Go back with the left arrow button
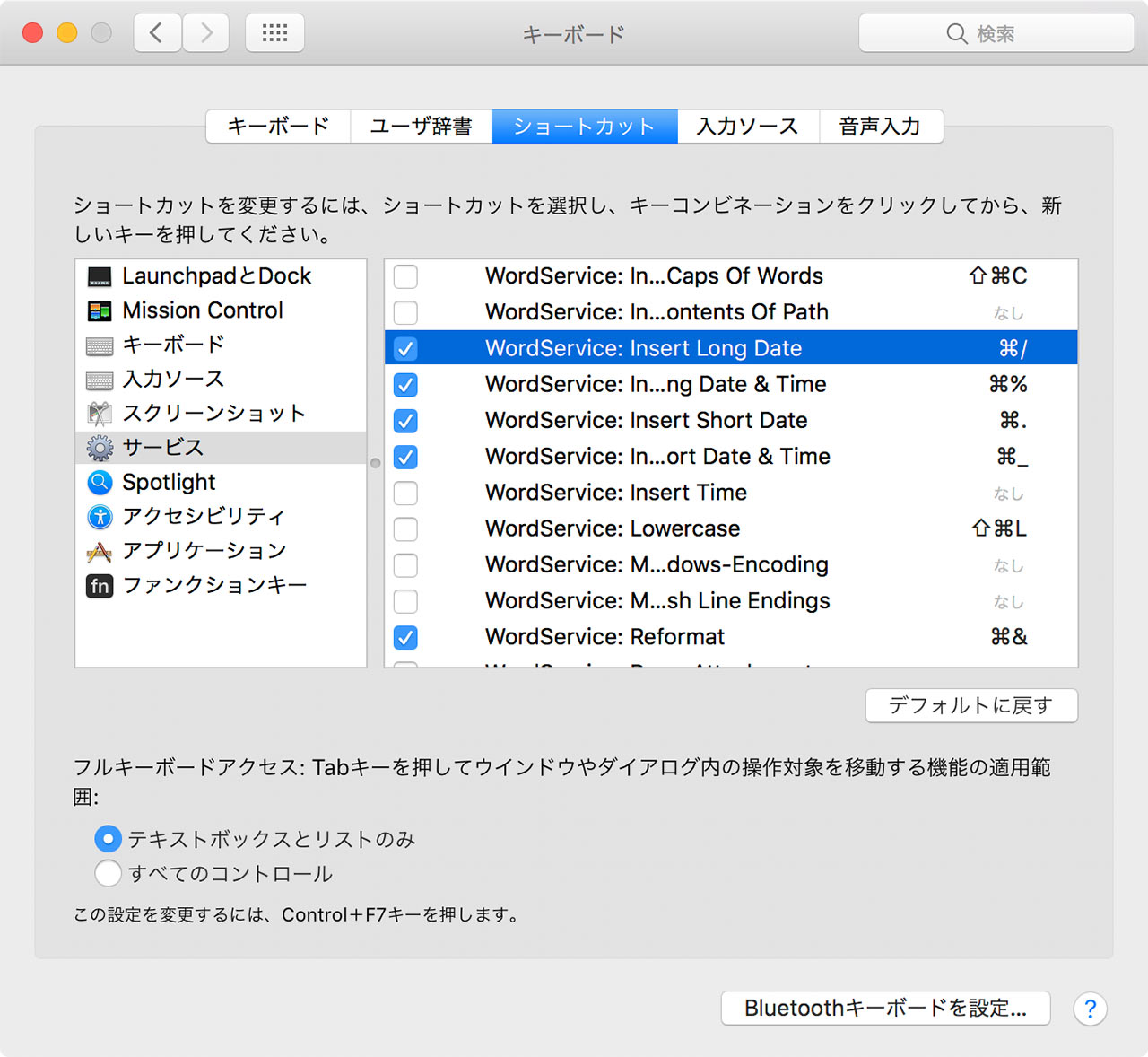The image size is (1148, 1057). [x=158, y=33]
